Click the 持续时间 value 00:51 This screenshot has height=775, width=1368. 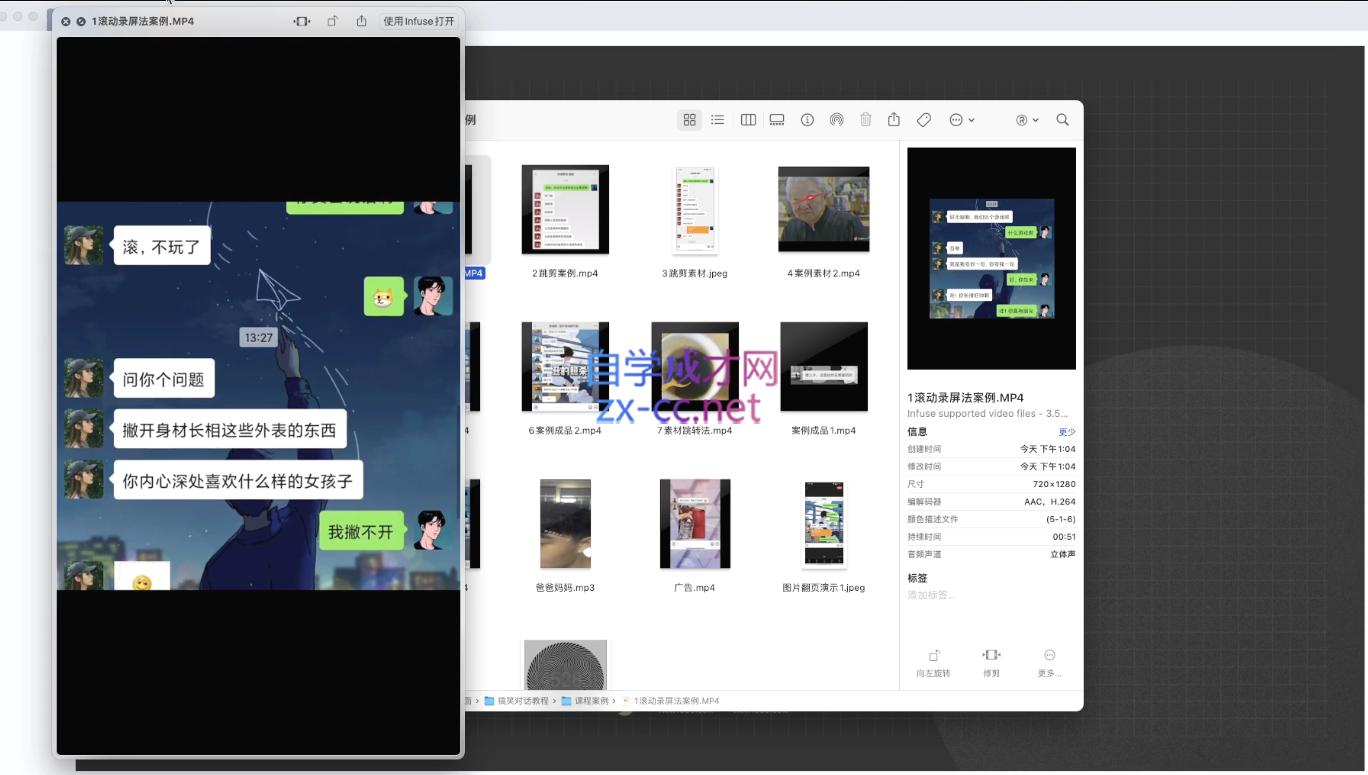1064,537
